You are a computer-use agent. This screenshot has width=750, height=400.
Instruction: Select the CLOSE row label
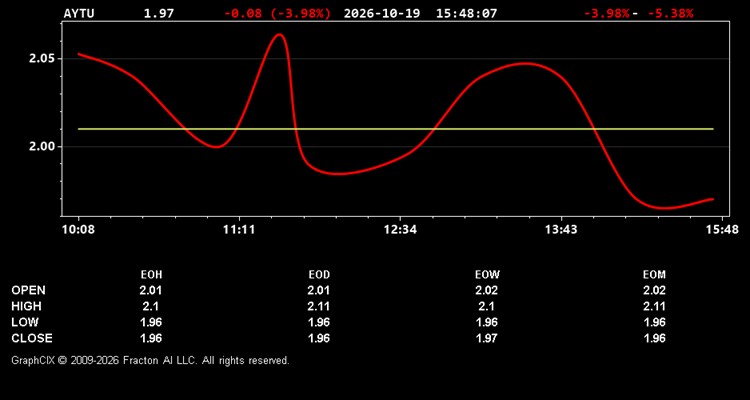(x=32, y=338)
